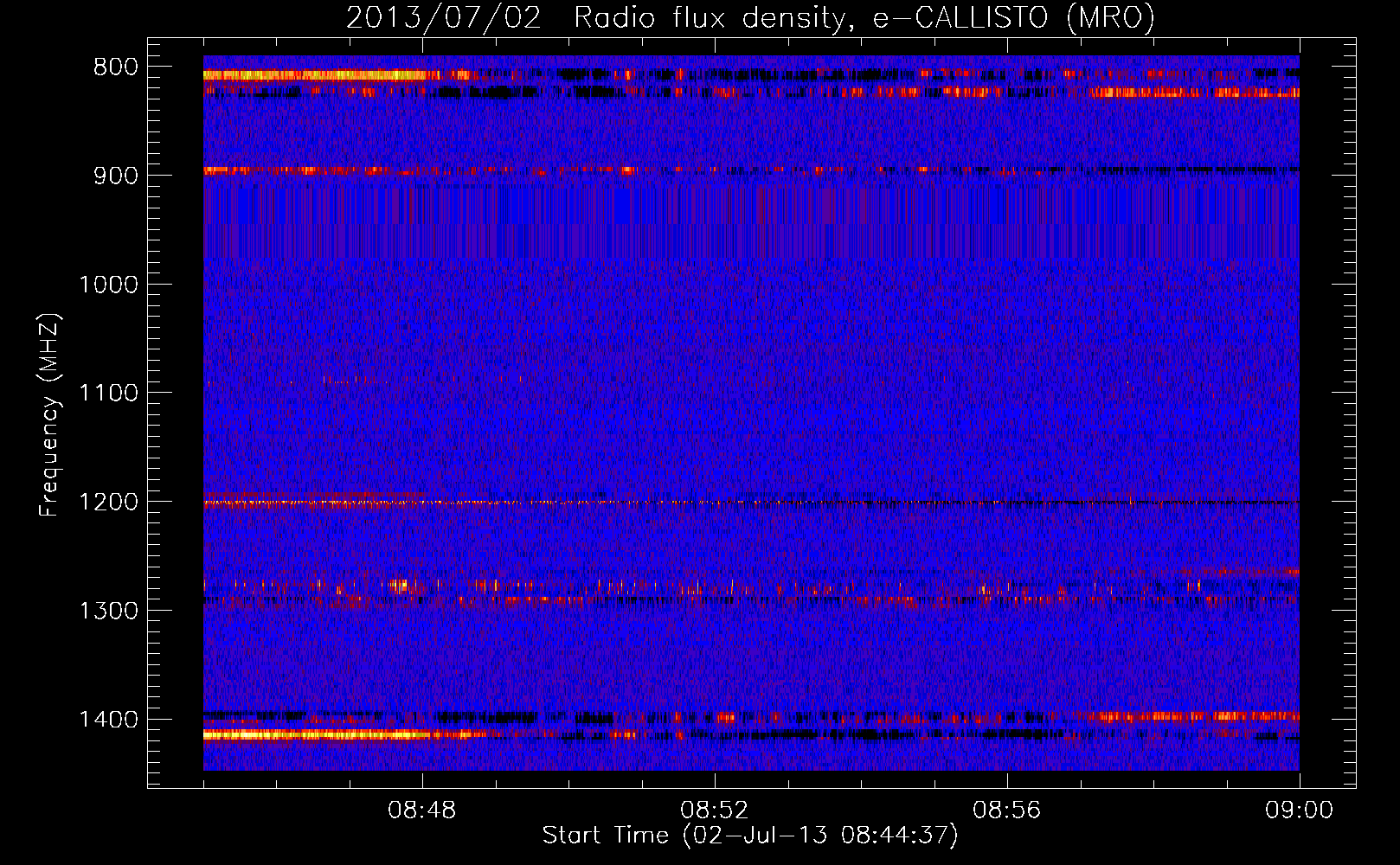1400x865 pixels.
Task: Select the 'Frequency (MHZ)' axis label
Action: [x=49, y=415]
